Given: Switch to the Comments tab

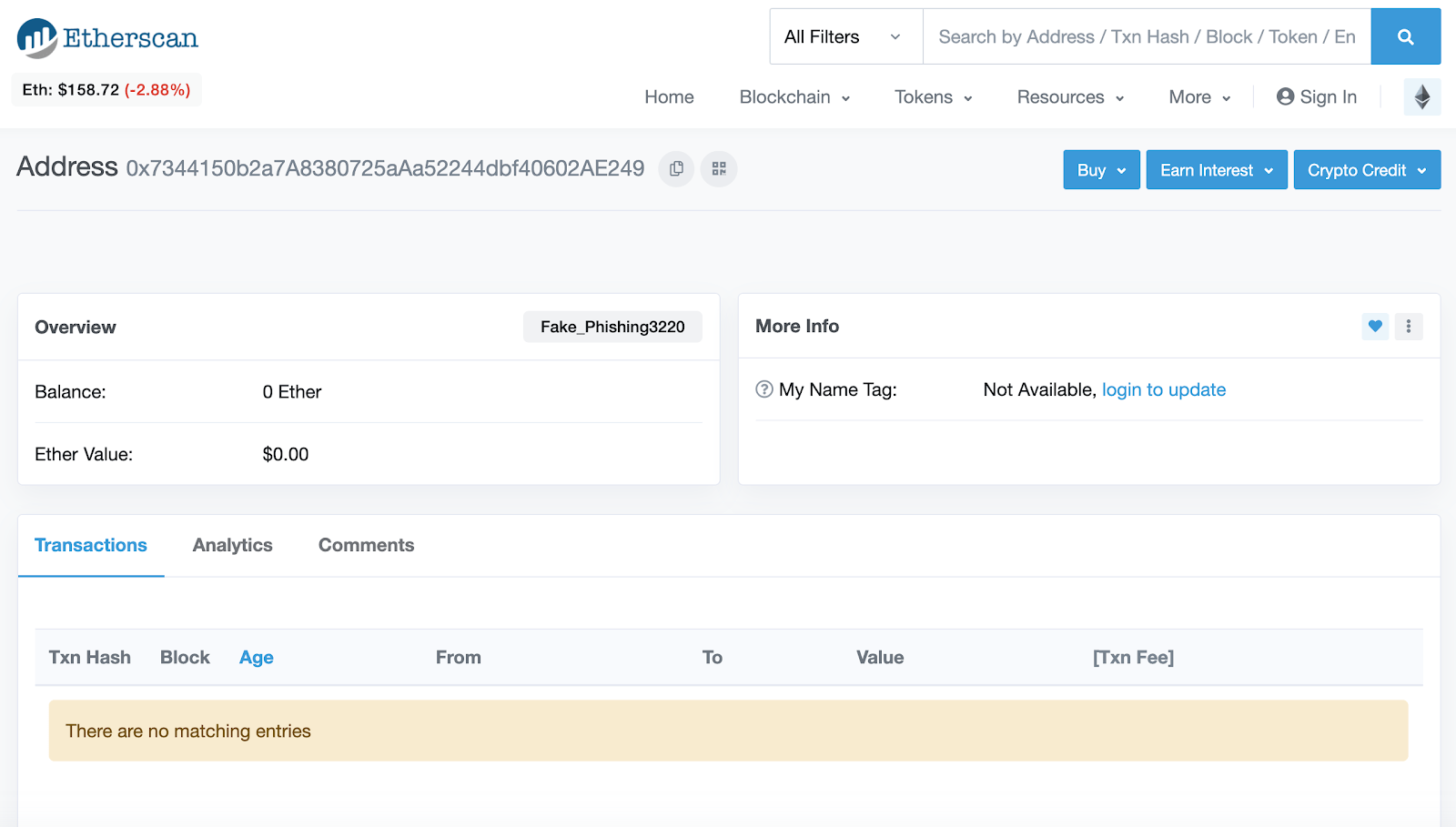Looking at the screenshot, I should [x=365, y=545].
